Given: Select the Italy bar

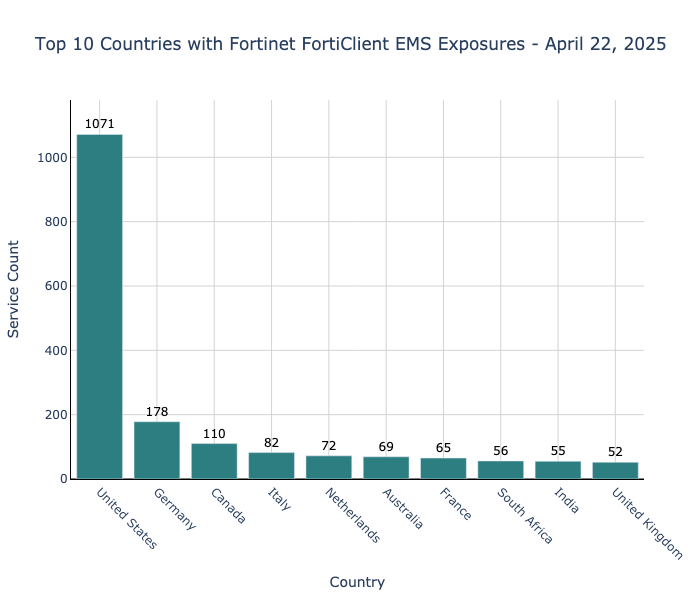Looking at the screenshot, I should [271, 465].
